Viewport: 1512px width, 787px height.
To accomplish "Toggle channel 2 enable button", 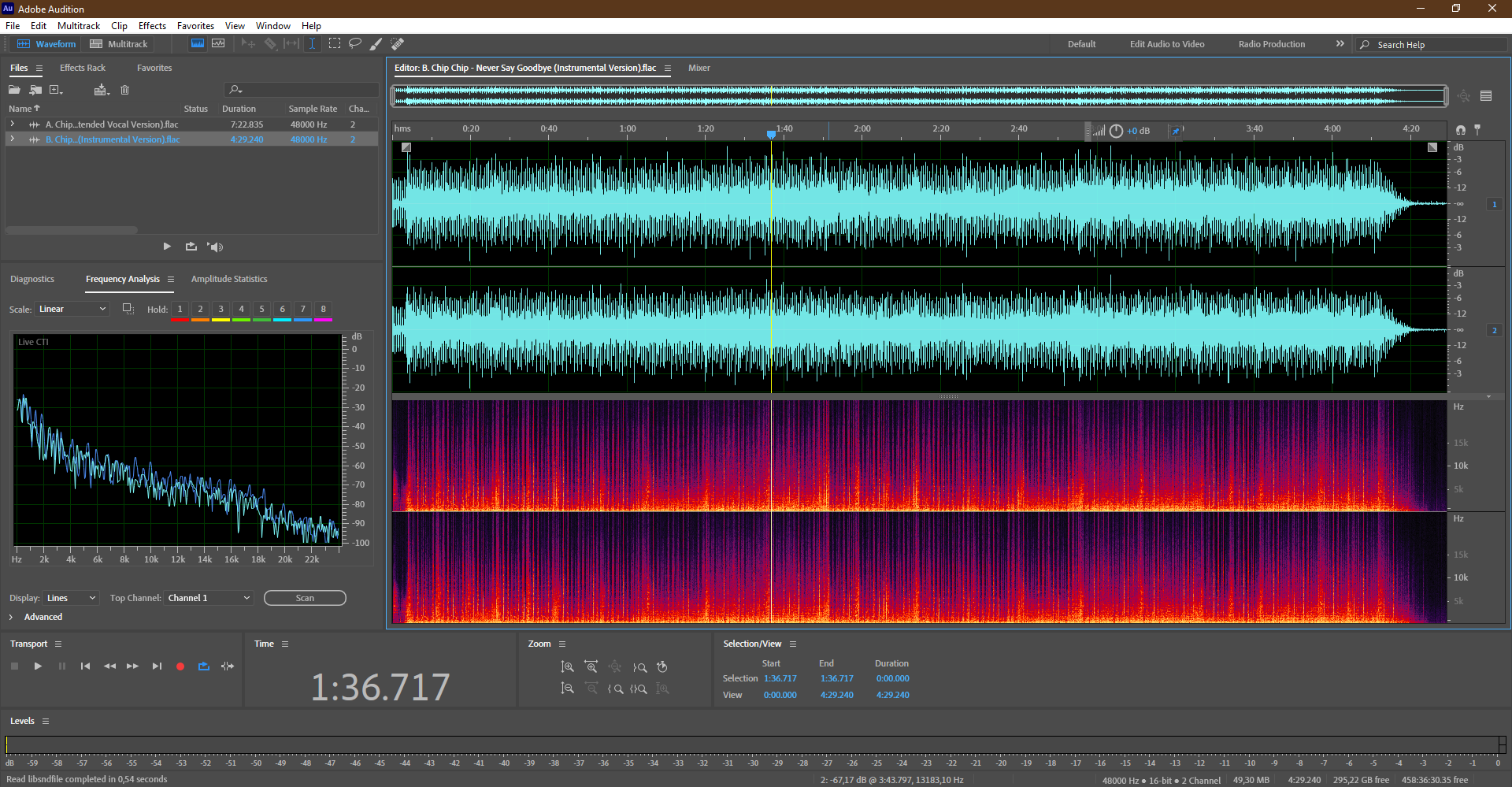I will tap(1494, 330).
